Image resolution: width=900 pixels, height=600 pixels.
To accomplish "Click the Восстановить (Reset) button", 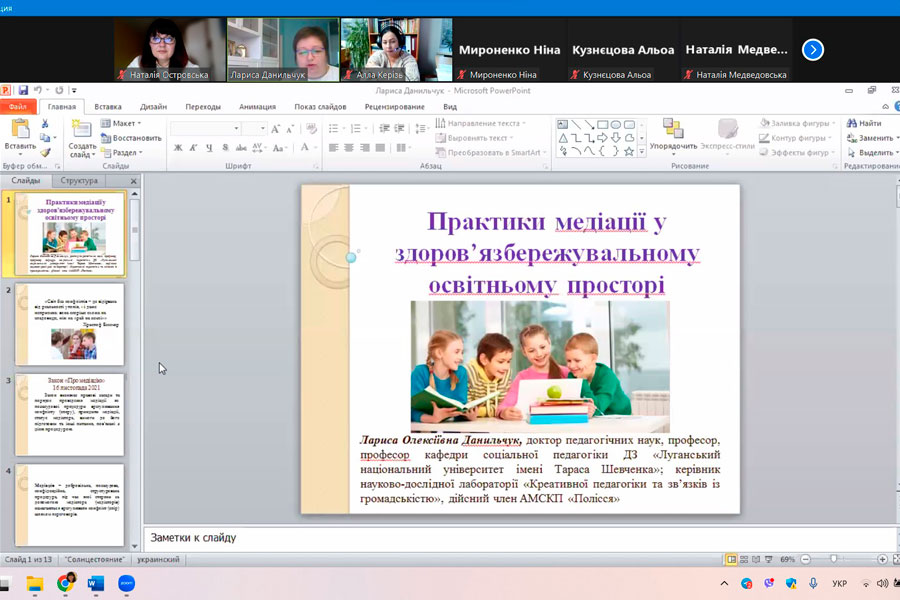I will (130, 138).
